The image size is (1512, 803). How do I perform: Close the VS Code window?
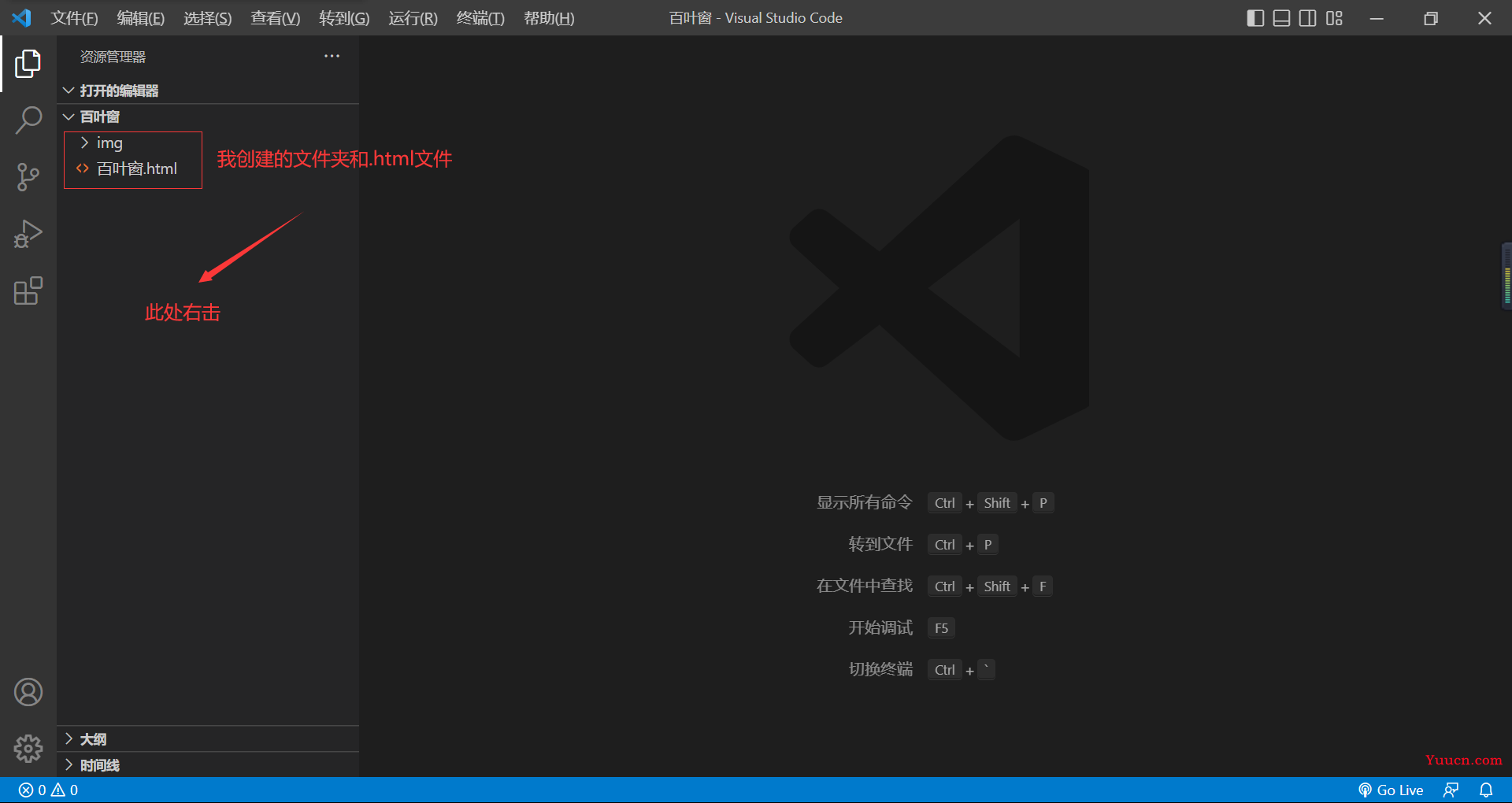1484,18
